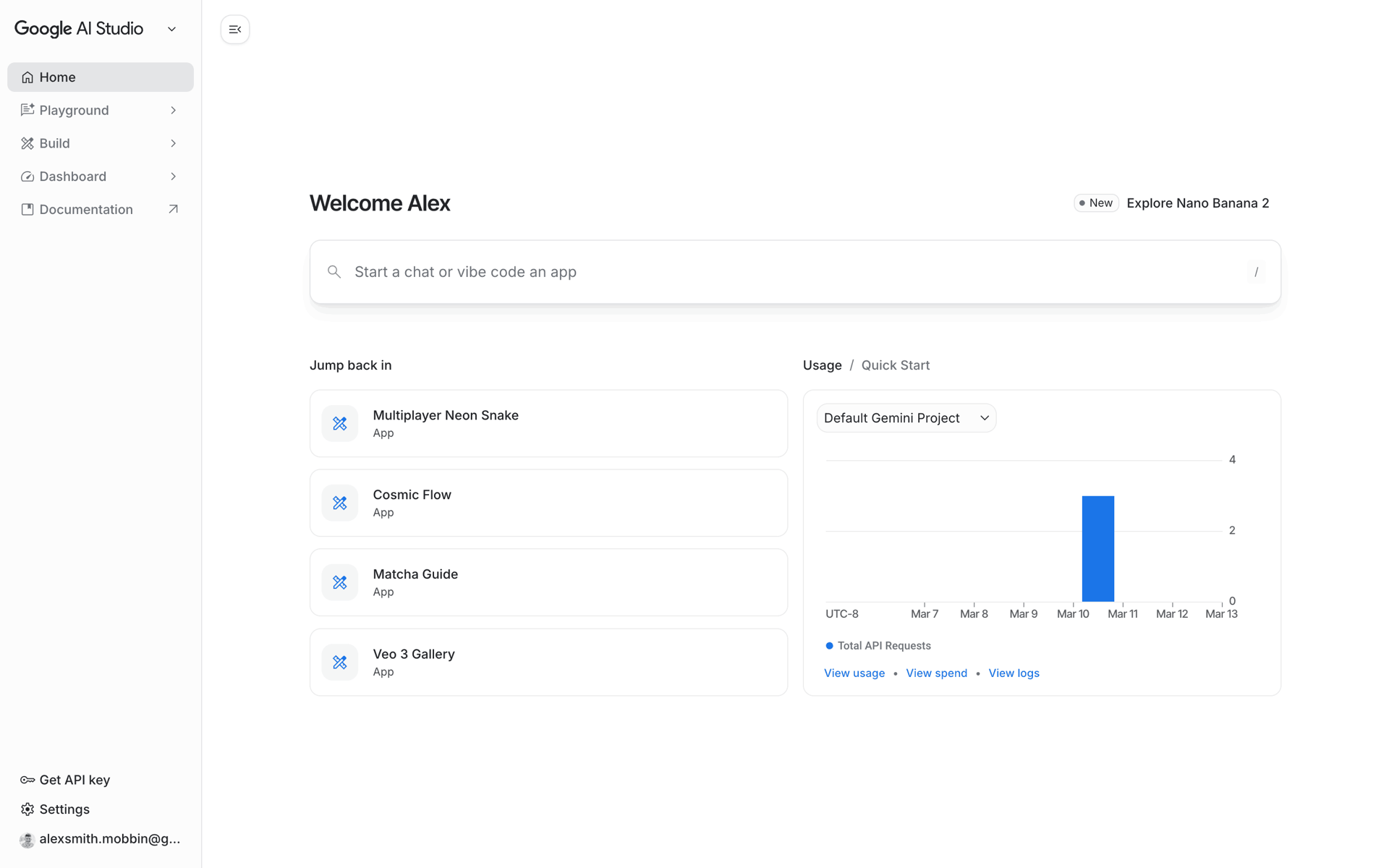Image resolution: width=1389 pixels, height=868 pixels.
Task: Click the UTC-8 timezone label
Action: [x=842, y=614]
